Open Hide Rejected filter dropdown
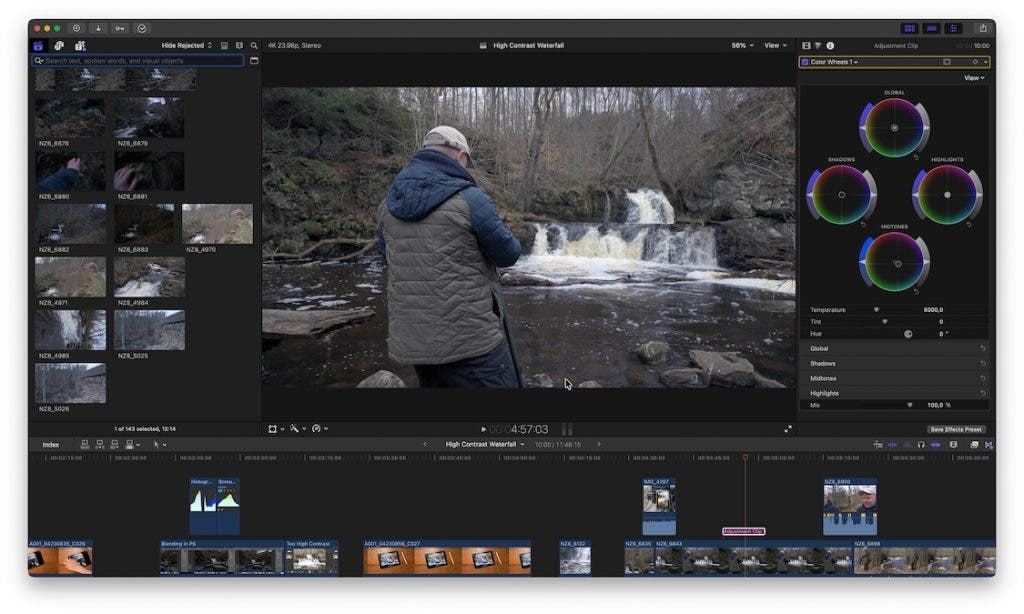This screenshot has width=1024, height=614. point(187,46)
